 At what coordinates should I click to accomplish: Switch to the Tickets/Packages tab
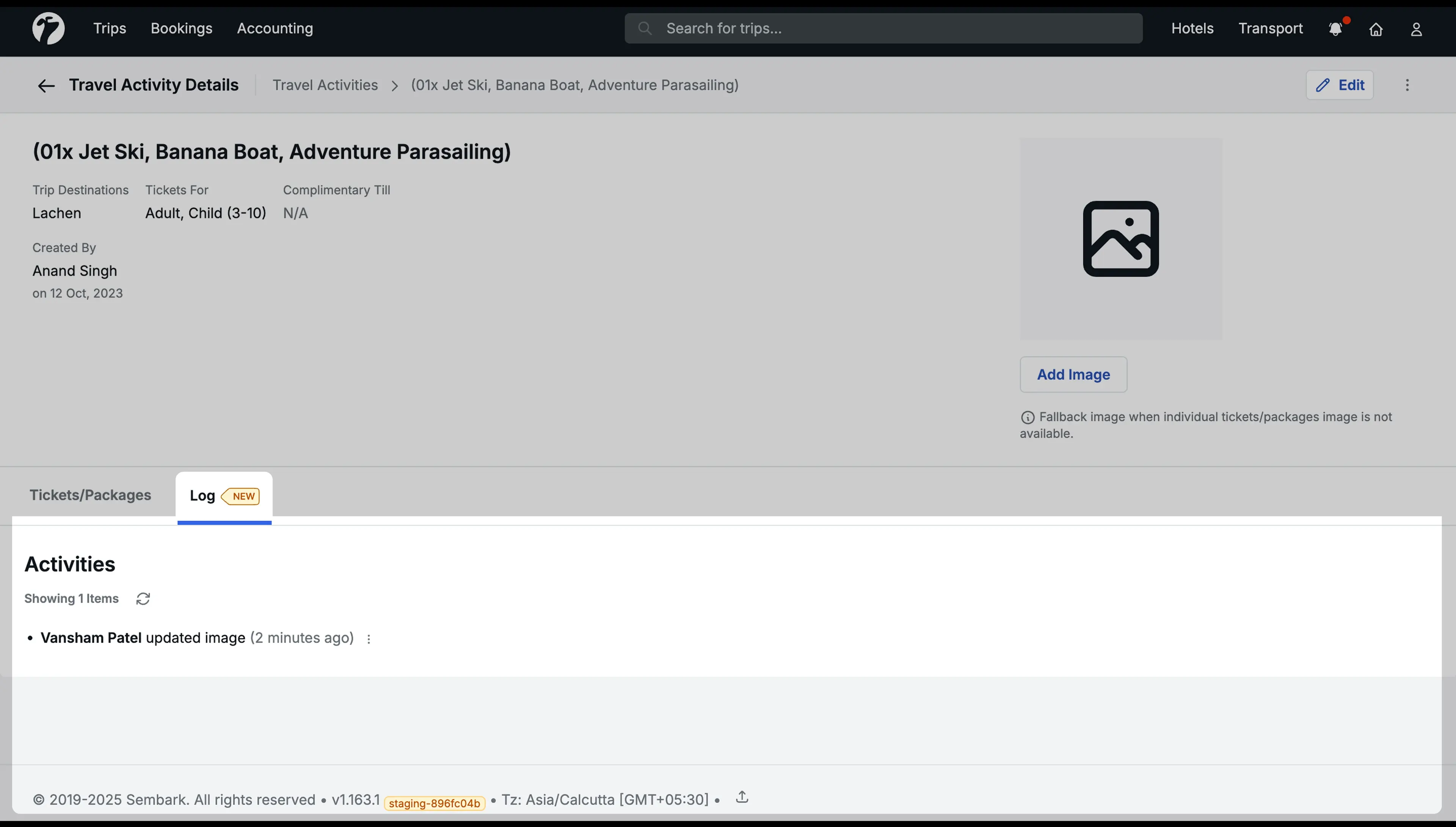pos(90,495)
